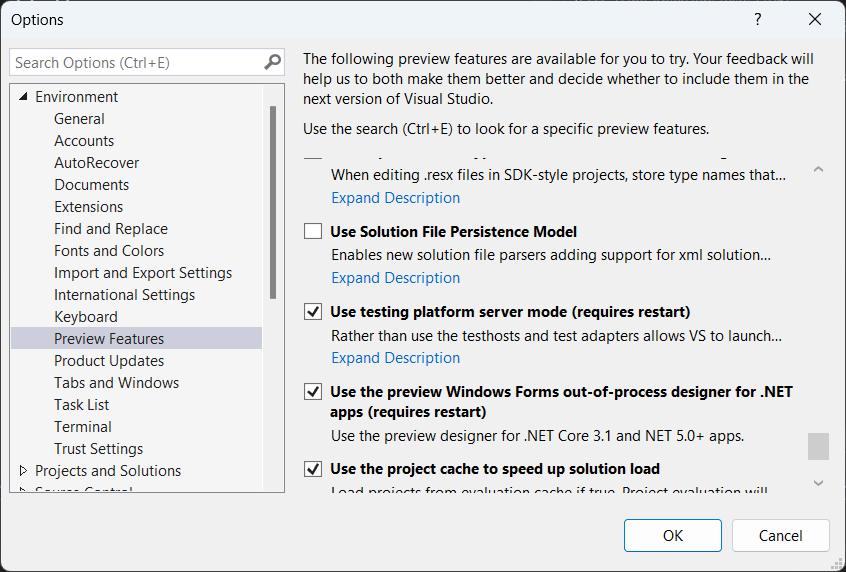This screenshot has height=572, width=846.
Task: Click the preview features scroll down arrow
Action: pos(818,483)
